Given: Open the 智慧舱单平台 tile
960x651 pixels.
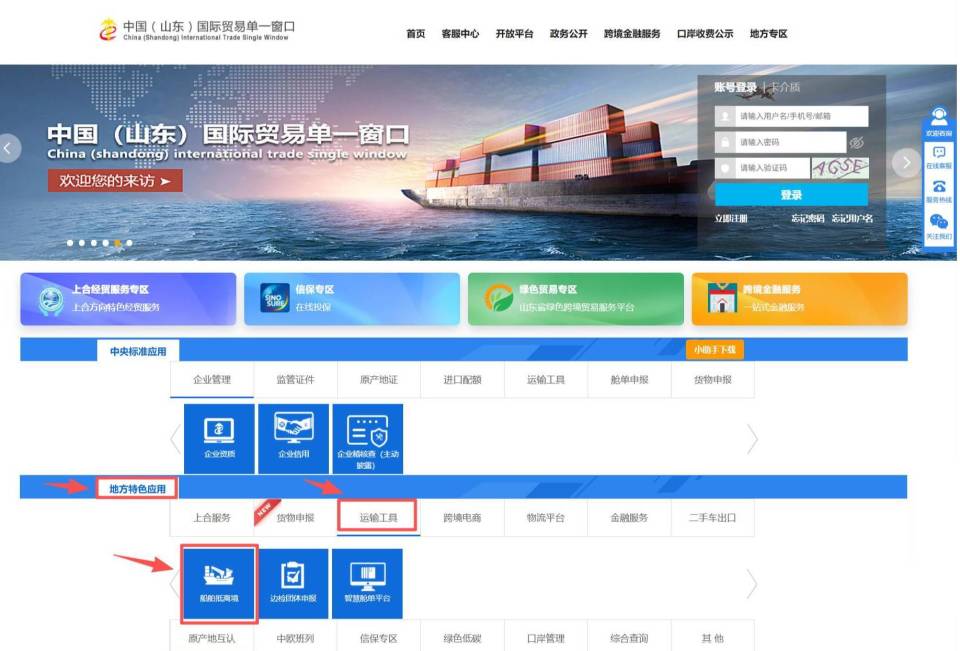Looking at the screenshot, I should click(367, 584).
